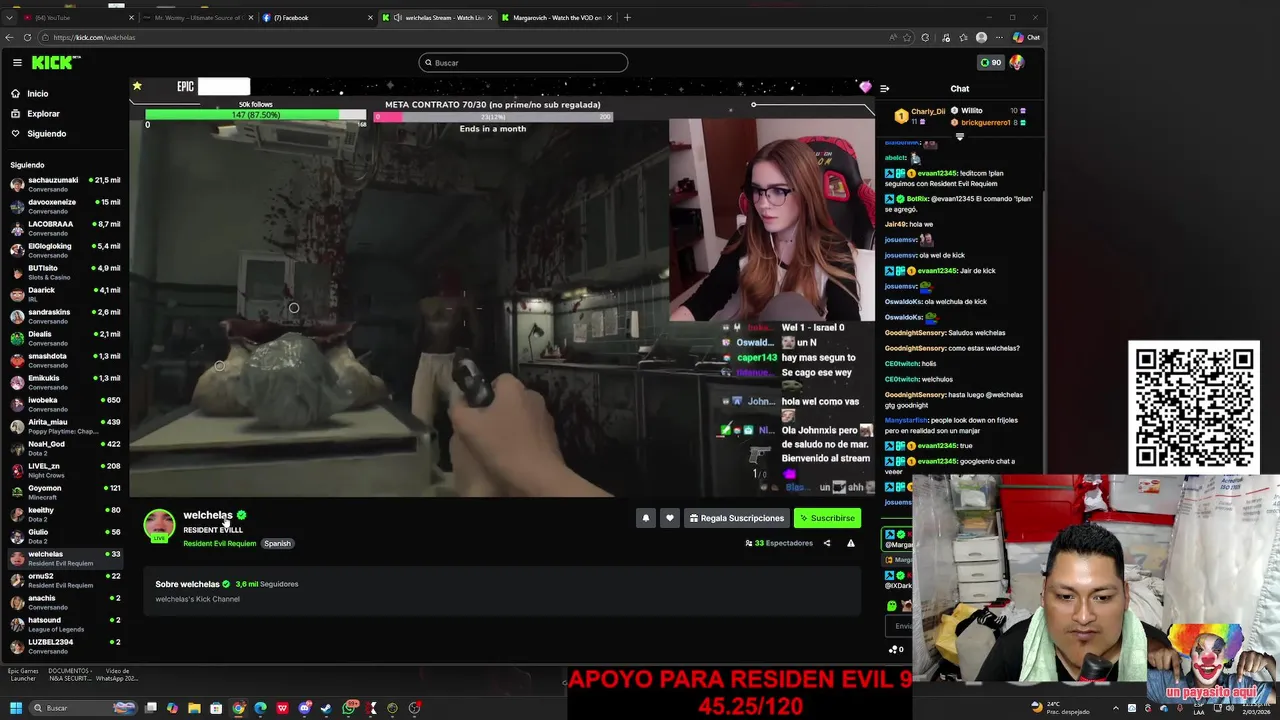Click the report warning triangle icon

(850, 543)
